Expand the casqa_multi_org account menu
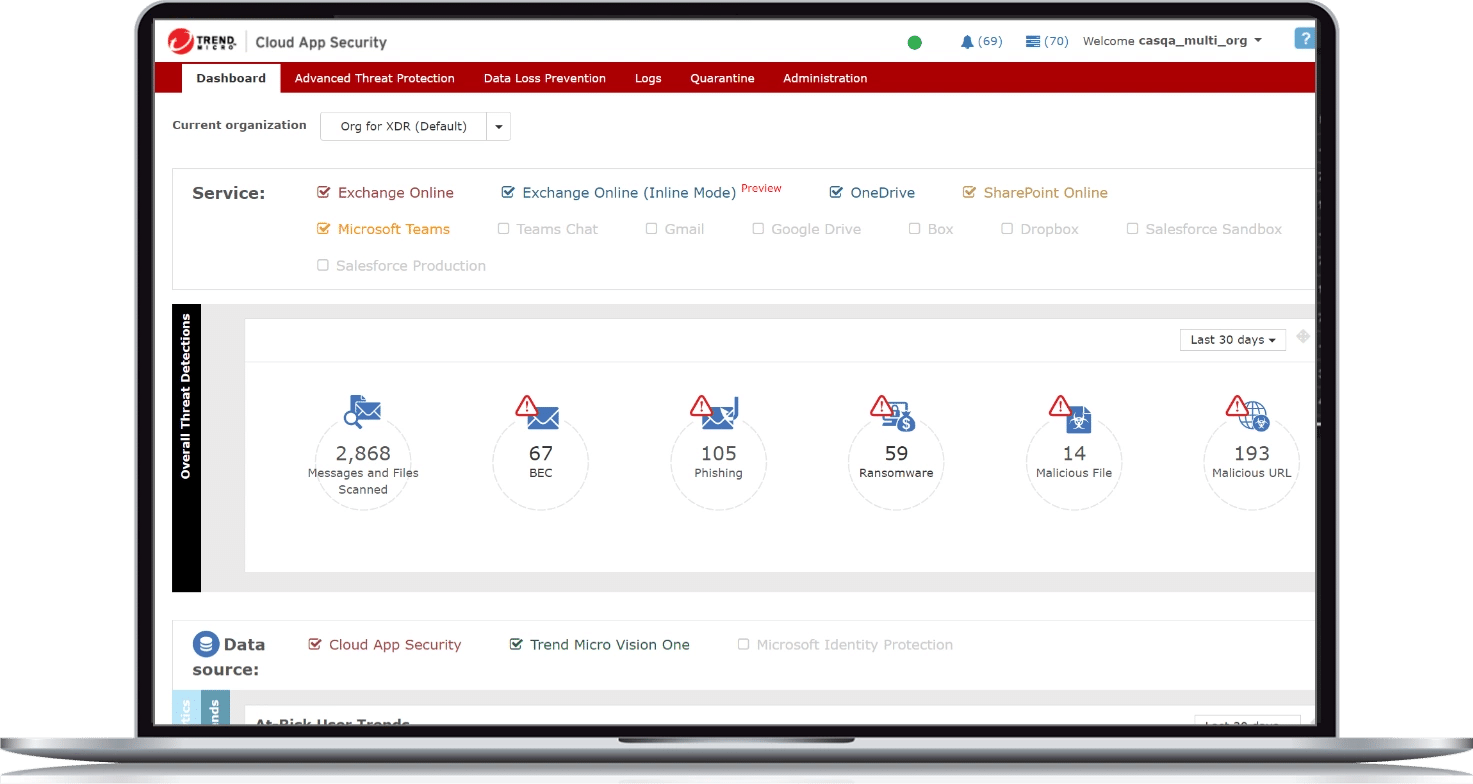This screenshot has height=784, width=1473. click(x=1200, y=41)
